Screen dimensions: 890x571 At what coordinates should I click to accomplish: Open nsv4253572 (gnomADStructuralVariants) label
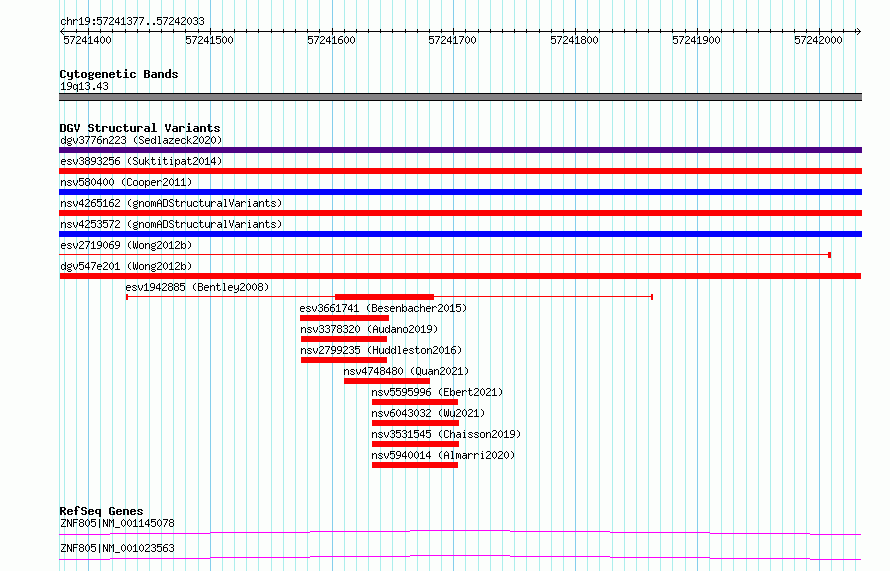point(171,224)
